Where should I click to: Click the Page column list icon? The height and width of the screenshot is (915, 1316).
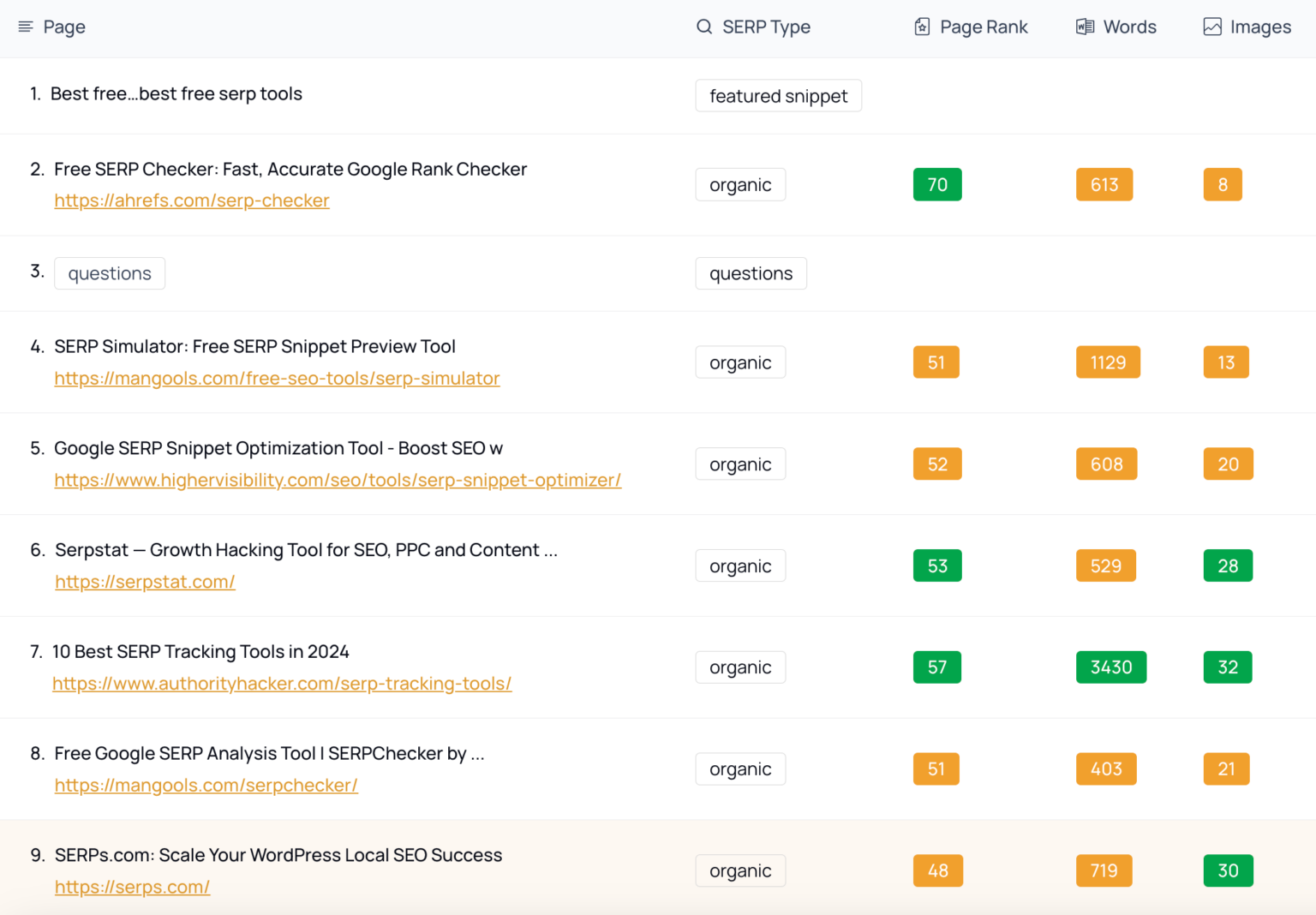tap(26, 27)
